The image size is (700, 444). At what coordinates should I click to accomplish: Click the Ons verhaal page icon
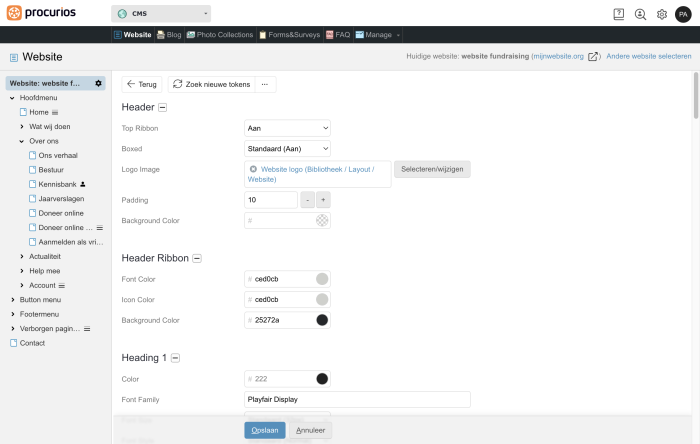pyautogui.click(x=32, y=155)
